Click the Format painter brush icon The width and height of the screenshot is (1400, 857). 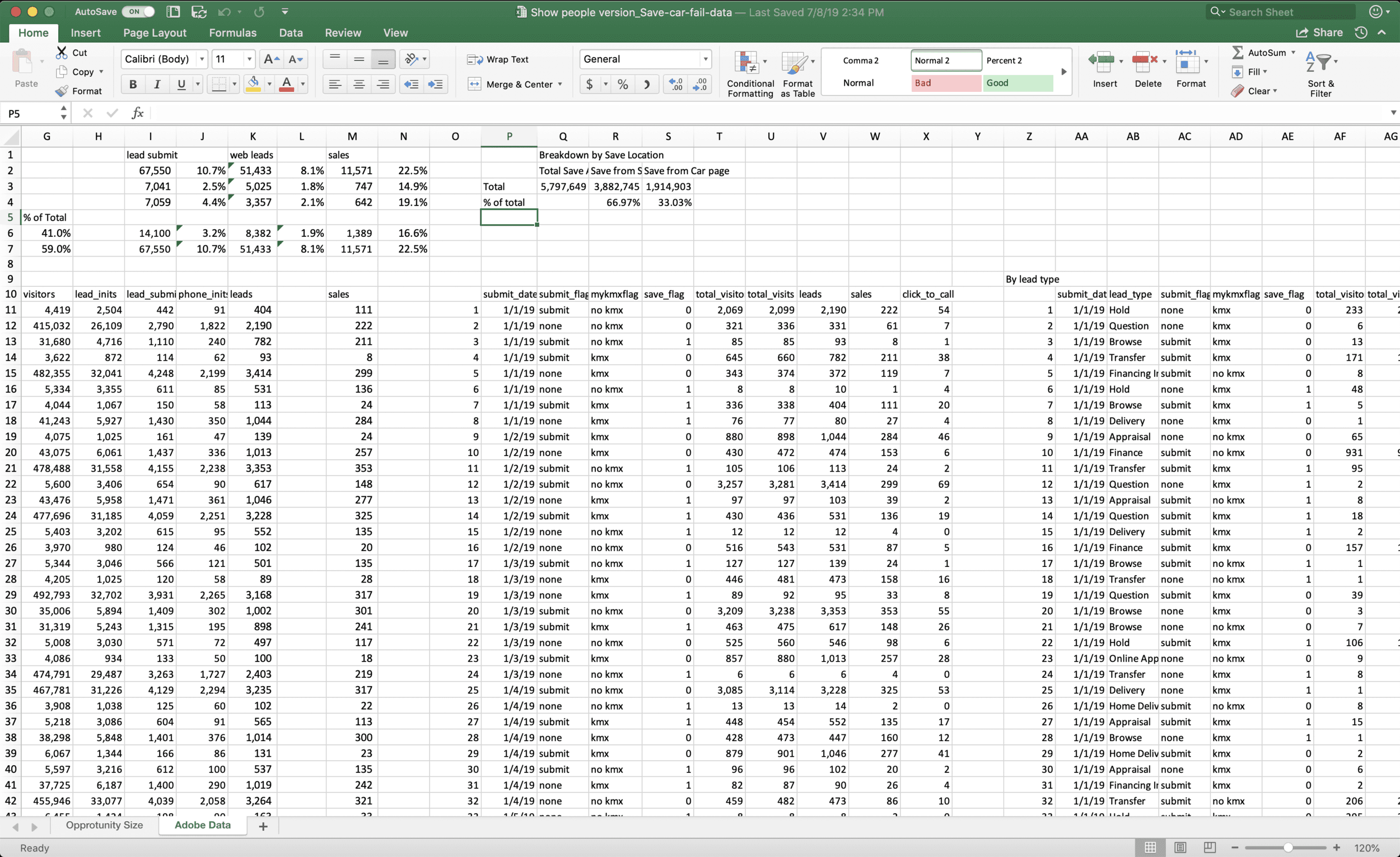[x=62, y=91]
